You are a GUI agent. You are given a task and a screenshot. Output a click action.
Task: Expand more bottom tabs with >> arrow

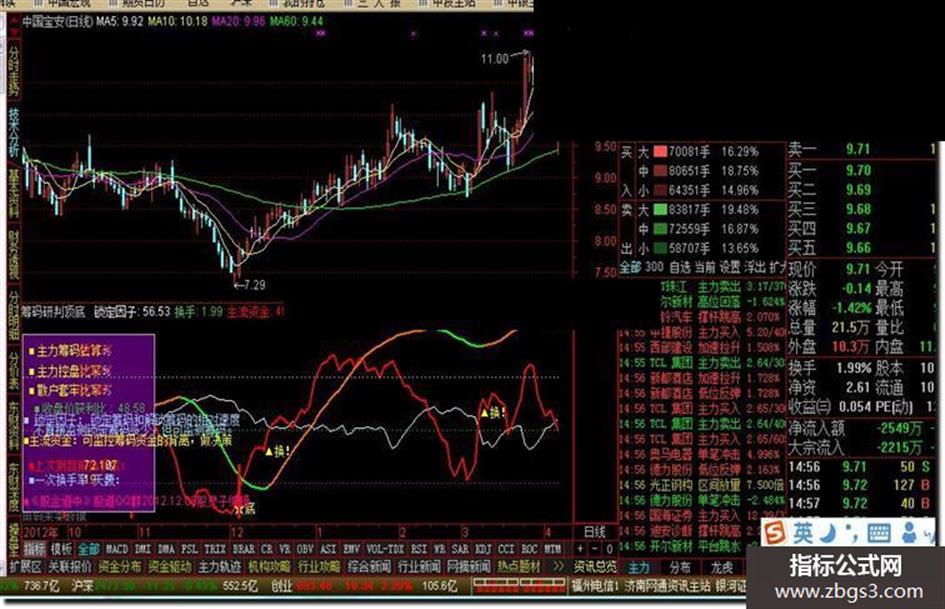click(557, 567)
